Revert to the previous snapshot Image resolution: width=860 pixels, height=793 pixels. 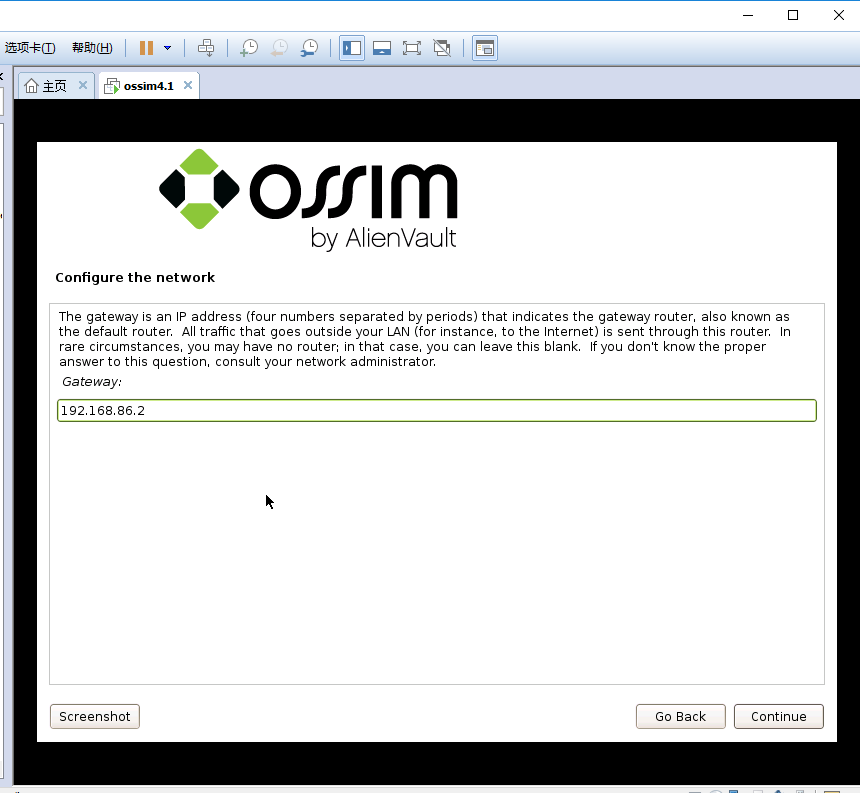pos(279,48)
